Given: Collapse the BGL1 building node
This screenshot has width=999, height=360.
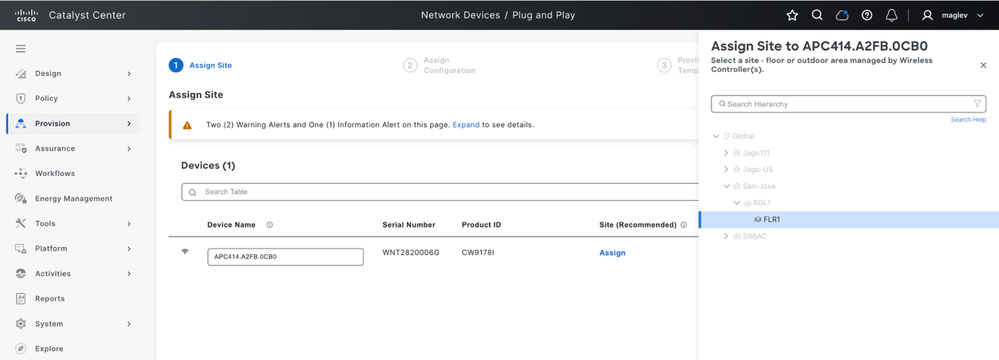Looking at the screenshot, I should (737, 203).
